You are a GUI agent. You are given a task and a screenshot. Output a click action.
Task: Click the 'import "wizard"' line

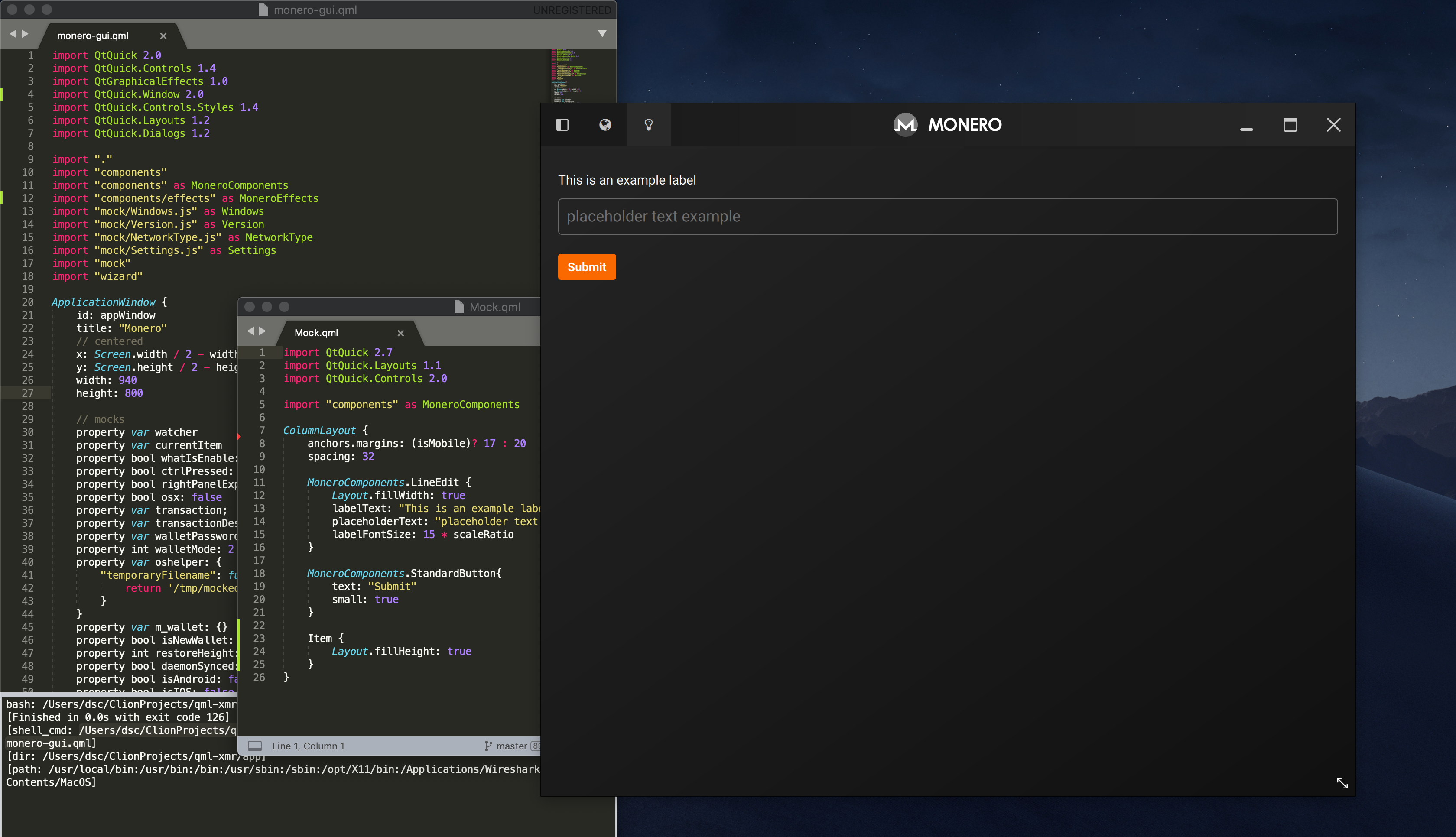point(97,276)
